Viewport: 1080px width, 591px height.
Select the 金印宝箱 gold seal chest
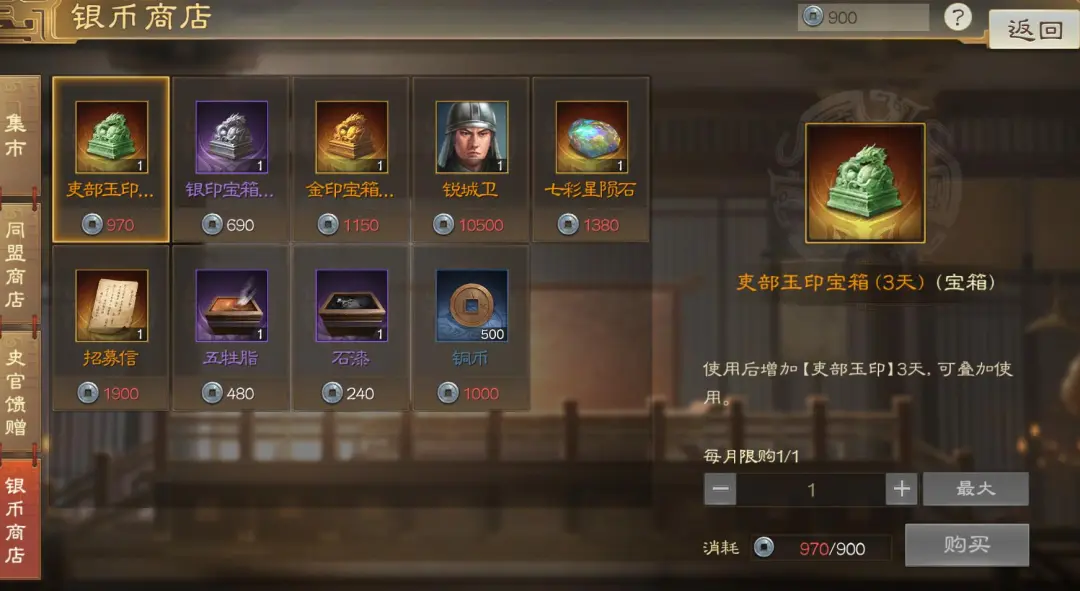point(351,159)
